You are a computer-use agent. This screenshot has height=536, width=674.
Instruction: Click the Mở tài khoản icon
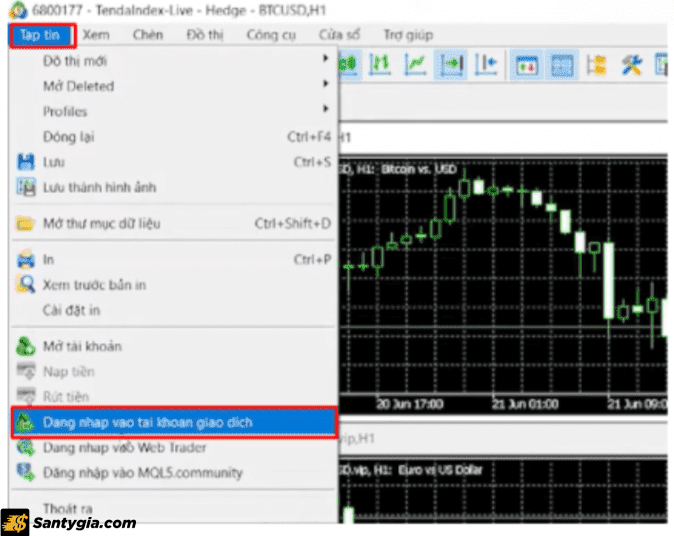coord(25,346)
